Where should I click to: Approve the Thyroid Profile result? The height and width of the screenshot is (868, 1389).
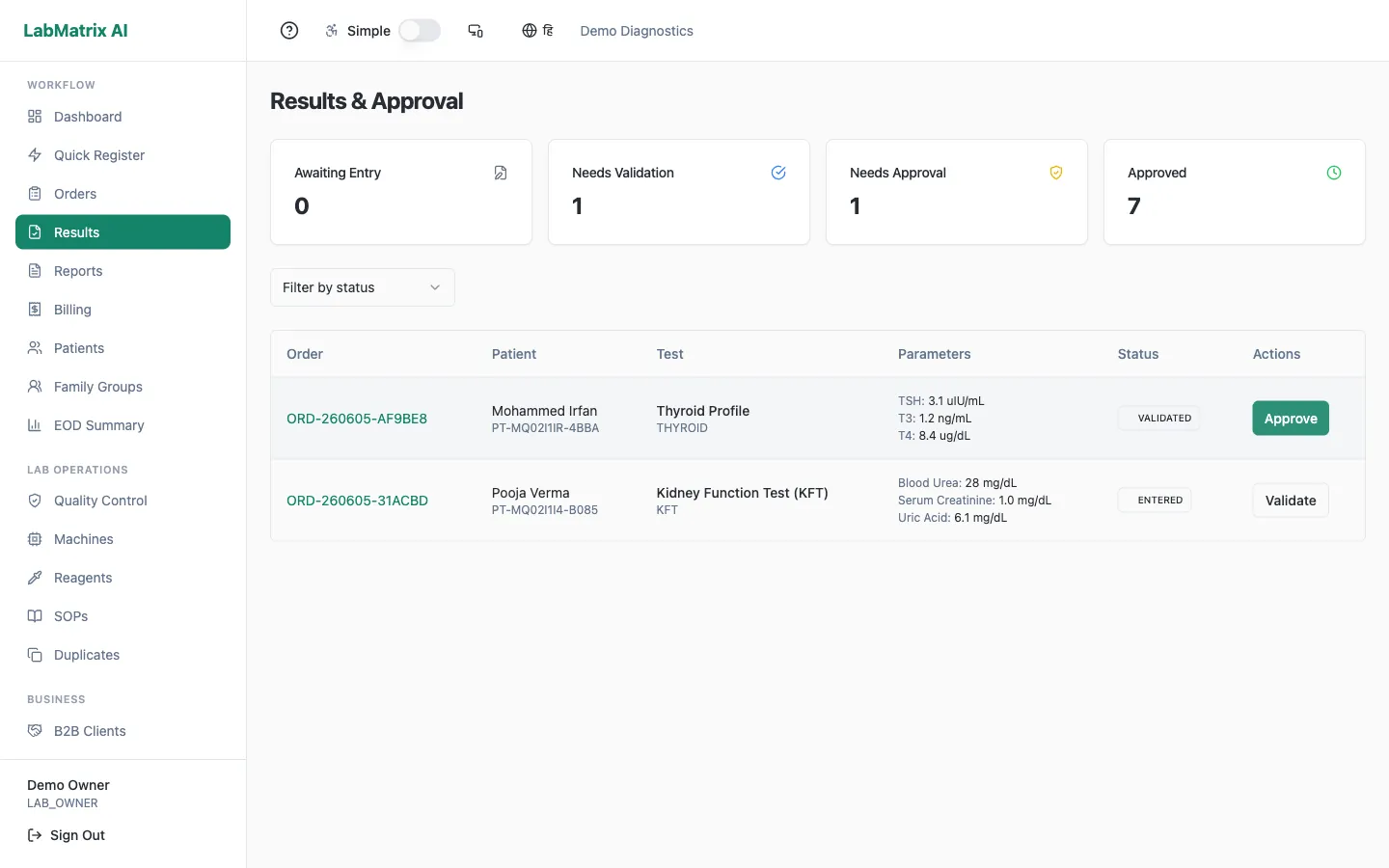pos(1291,419)
